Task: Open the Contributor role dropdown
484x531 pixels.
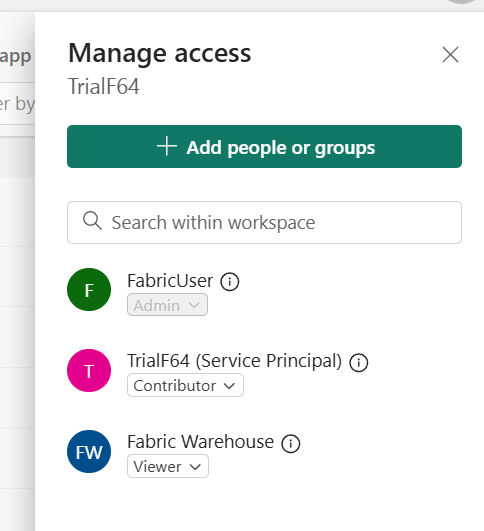Action: point(185,385)
